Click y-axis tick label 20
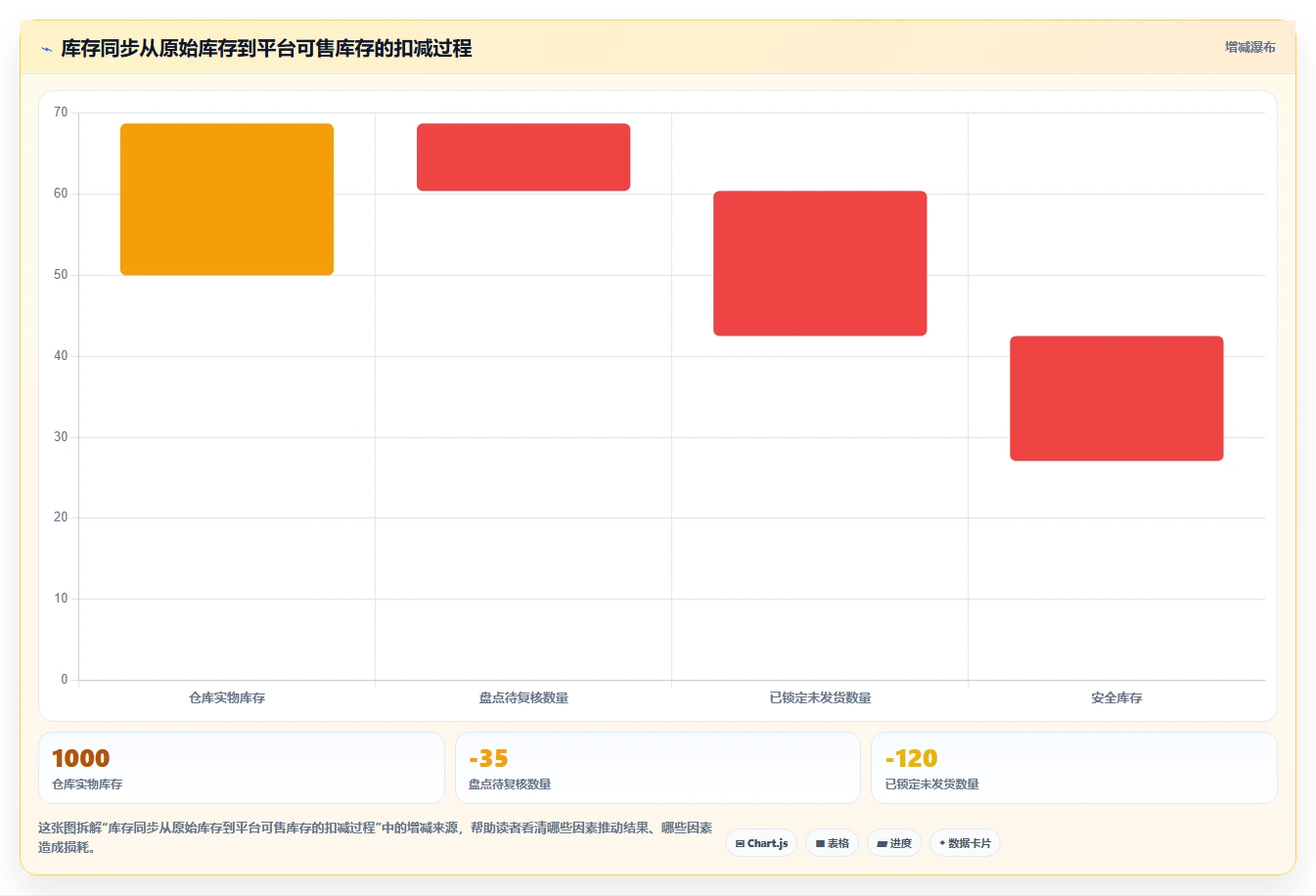 point(61,517)
